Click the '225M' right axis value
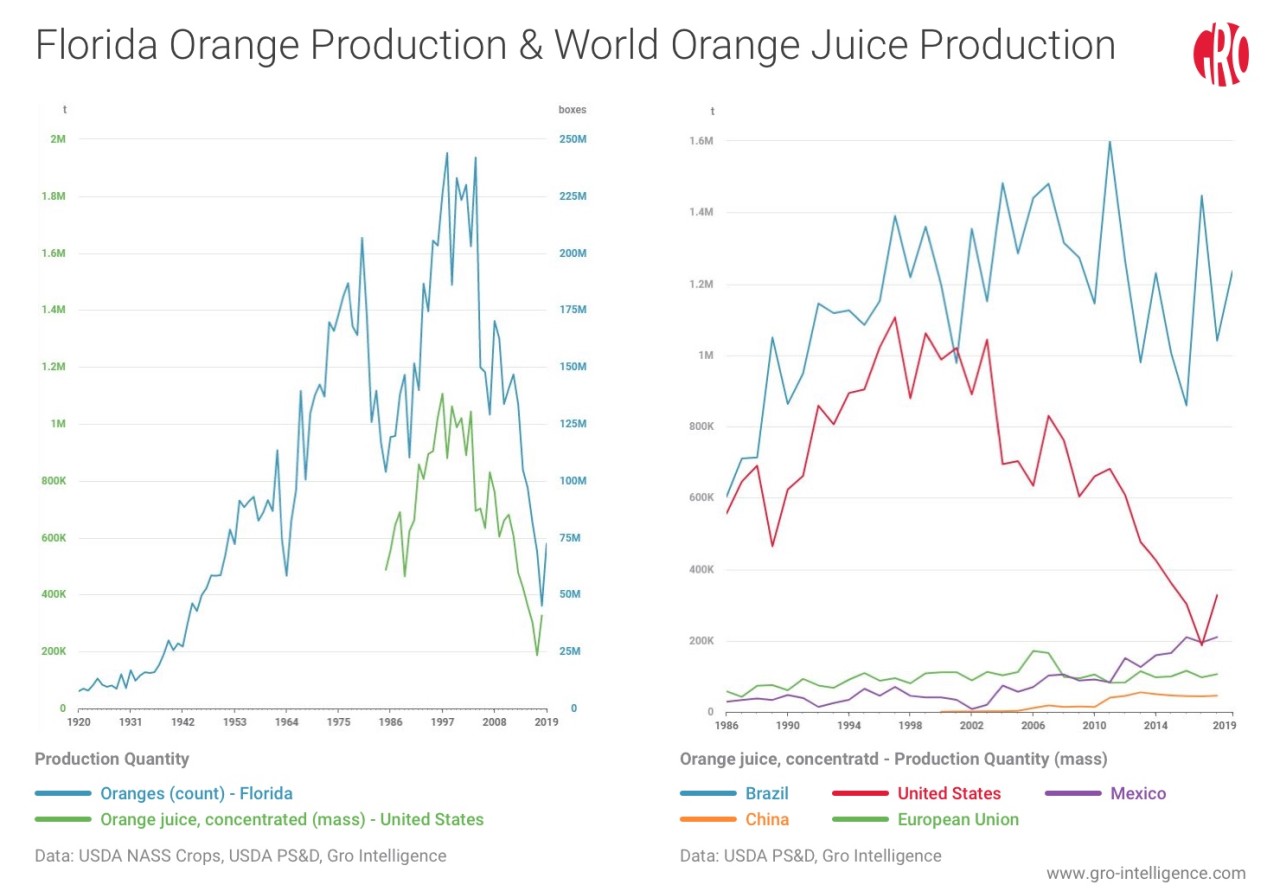The image size is (1280, 891). [x=572, y=196]
